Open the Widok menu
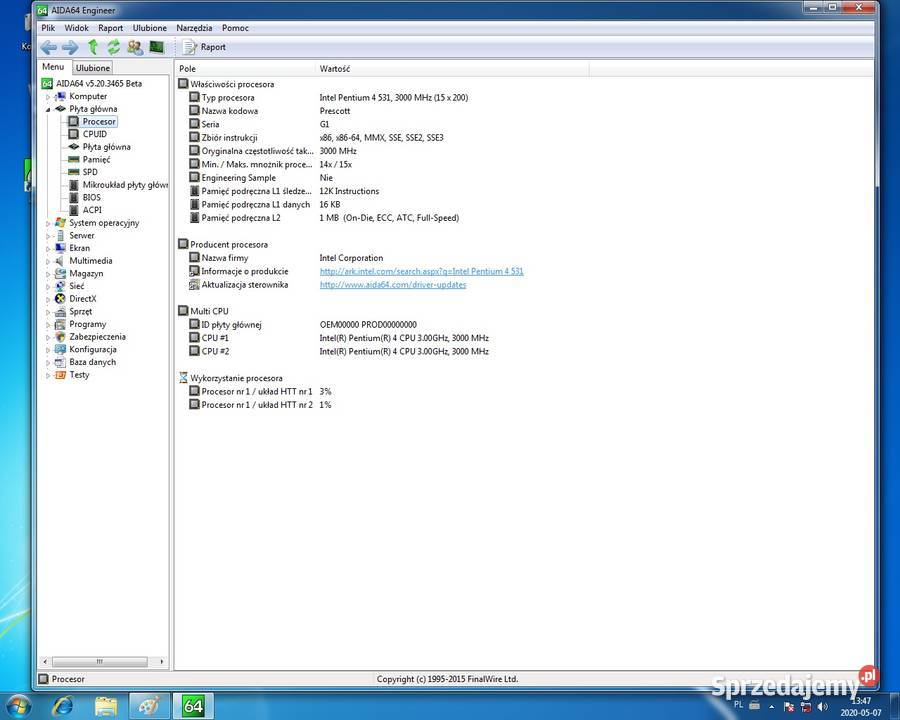This screenshot has width=900, height=720. [x=76, y=28]
